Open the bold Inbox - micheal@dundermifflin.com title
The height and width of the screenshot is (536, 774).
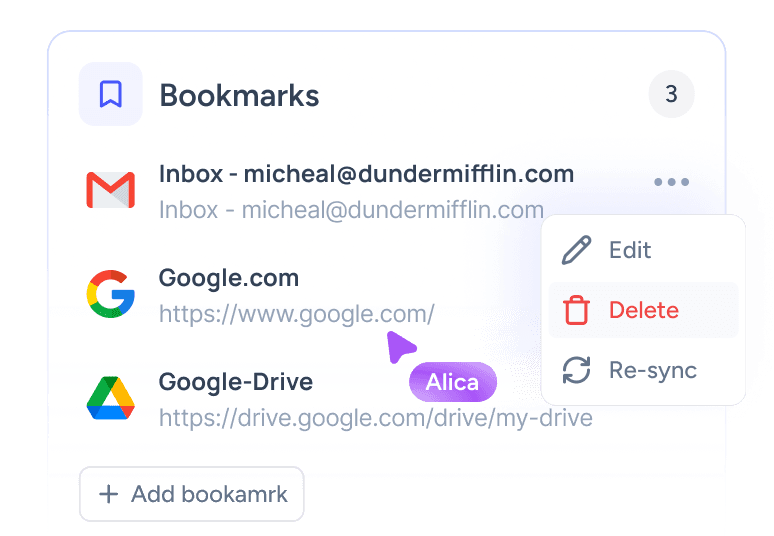(x=366, y=174)
